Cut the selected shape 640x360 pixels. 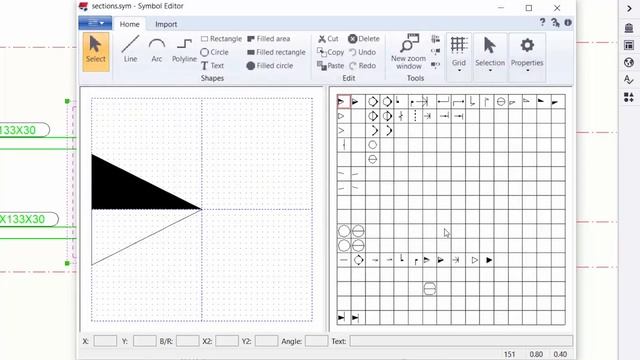point(328,39)
